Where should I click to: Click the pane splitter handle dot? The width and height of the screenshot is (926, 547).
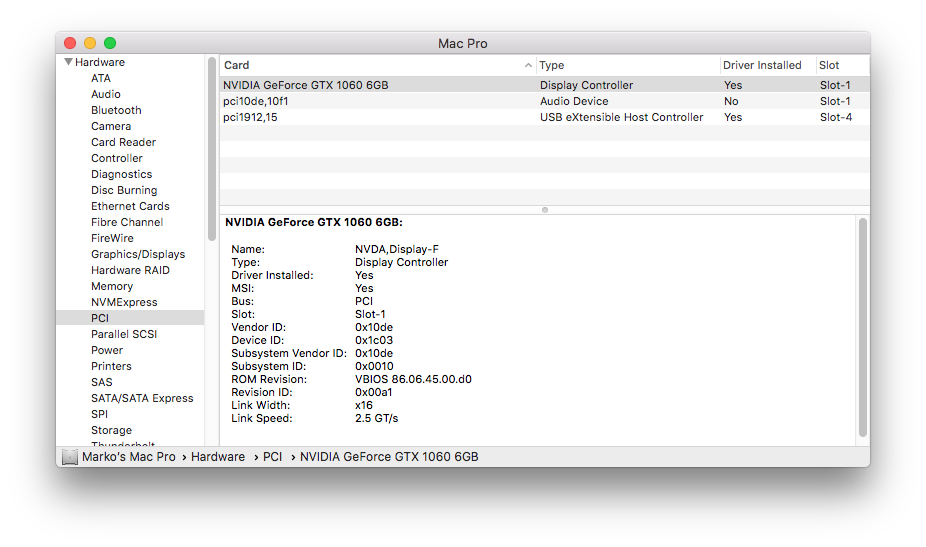(x=544, y=210)
